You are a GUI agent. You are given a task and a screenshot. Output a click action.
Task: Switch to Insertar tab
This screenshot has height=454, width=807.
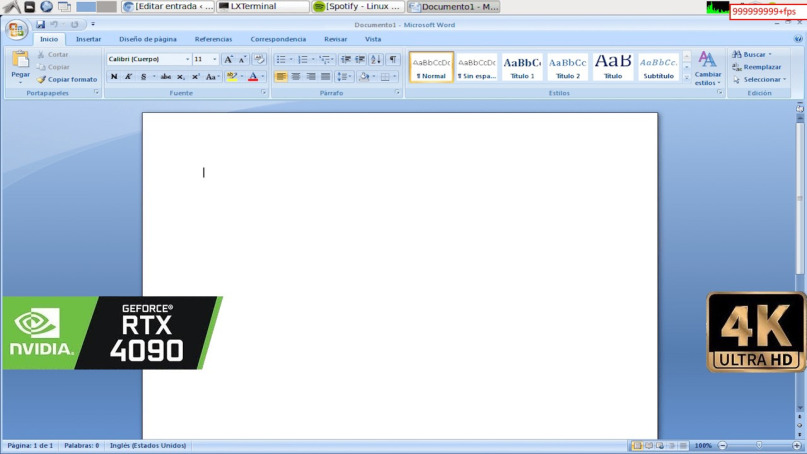(x=89, y=39)
